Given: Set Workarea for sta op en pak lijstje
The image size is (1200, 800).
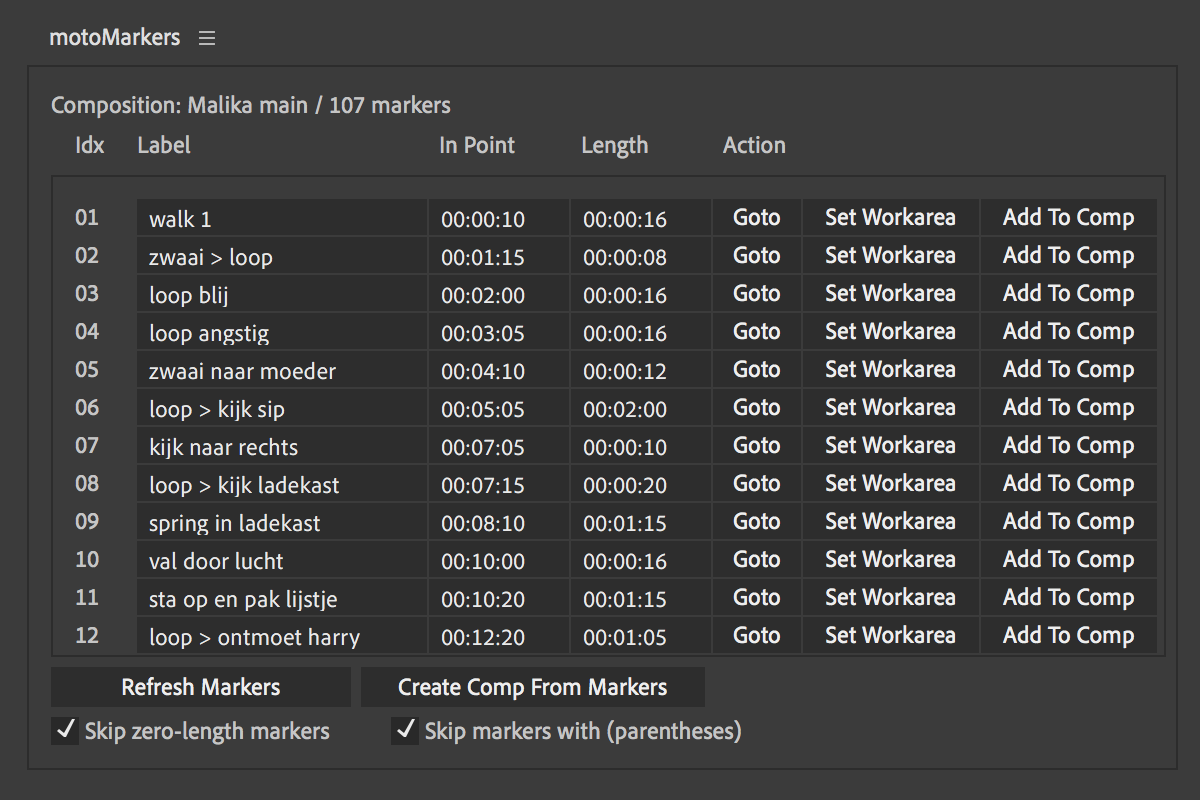Looking at the screenshot, I should [890, 598].
